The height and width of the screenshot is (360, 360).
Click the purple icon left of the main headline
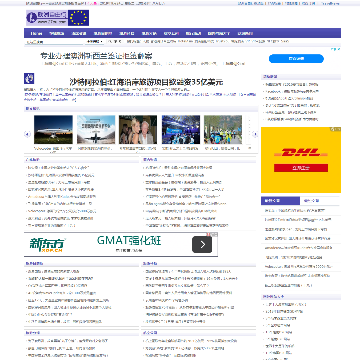pyautogui.click(x=29, y=78)
